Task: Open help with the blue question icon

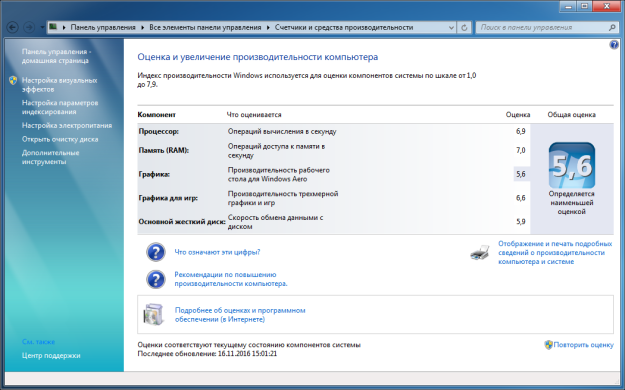Action: (614, 45)
